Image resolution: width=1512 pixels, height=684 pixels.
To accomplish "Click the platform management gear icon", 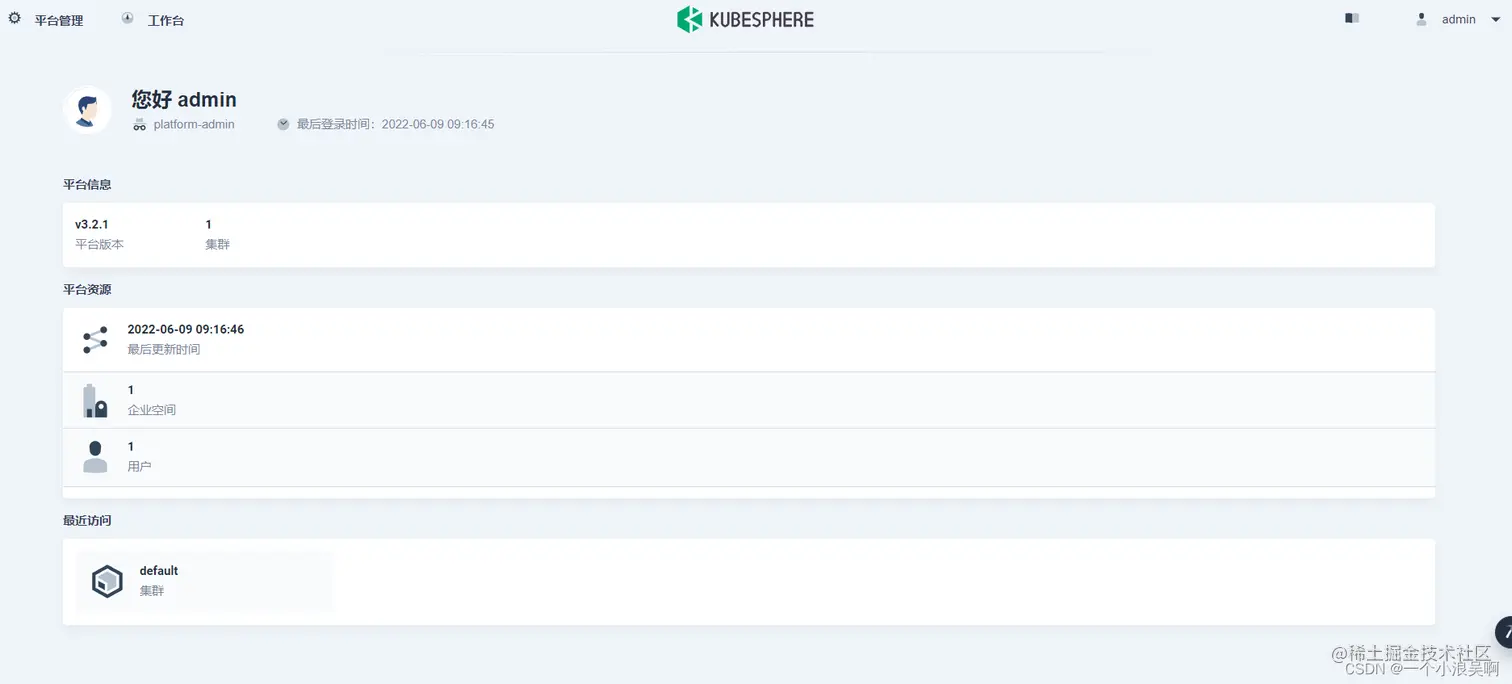I will pyautogui.click(x=14, y=18).
